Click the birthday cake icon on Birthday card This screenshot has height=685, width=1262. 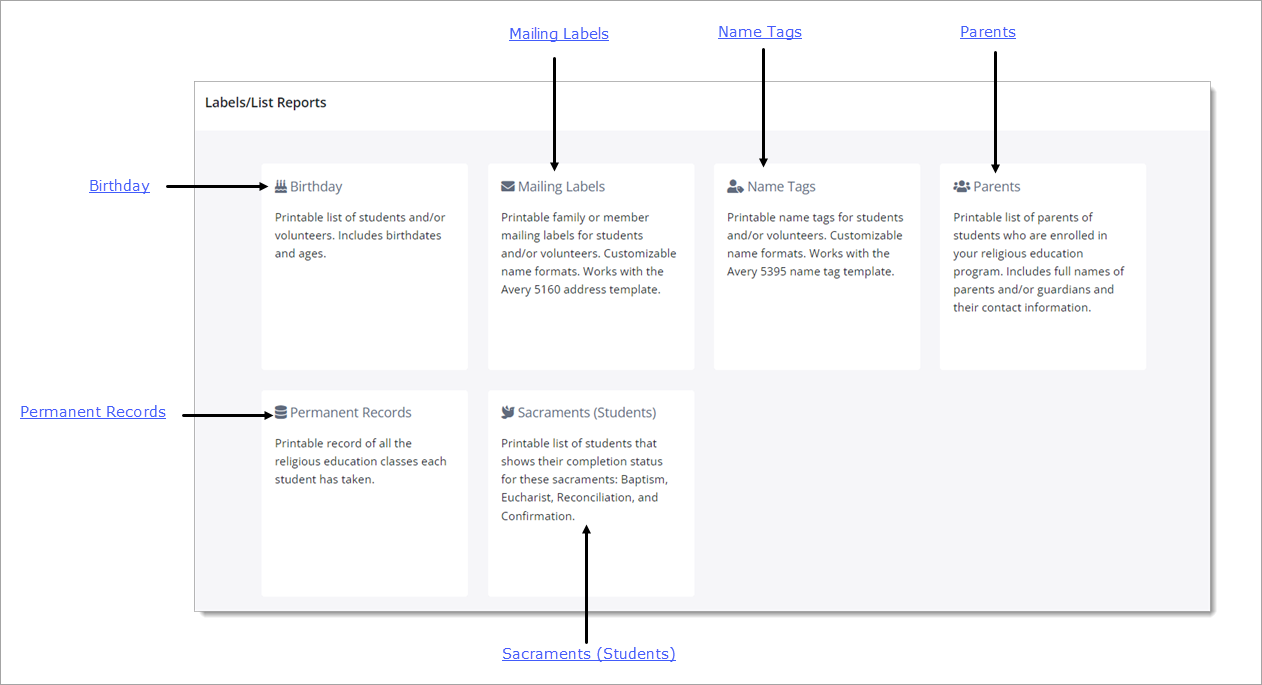pyautogui.click(x=281, y=185)
